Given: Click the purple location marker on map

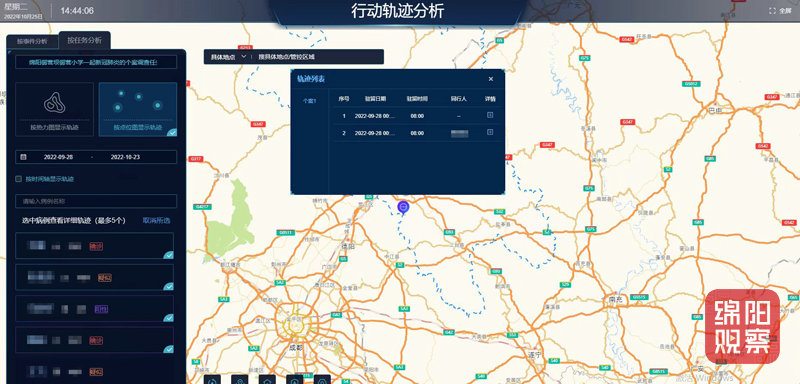Looking at the screenshot, I should [403, 208].
